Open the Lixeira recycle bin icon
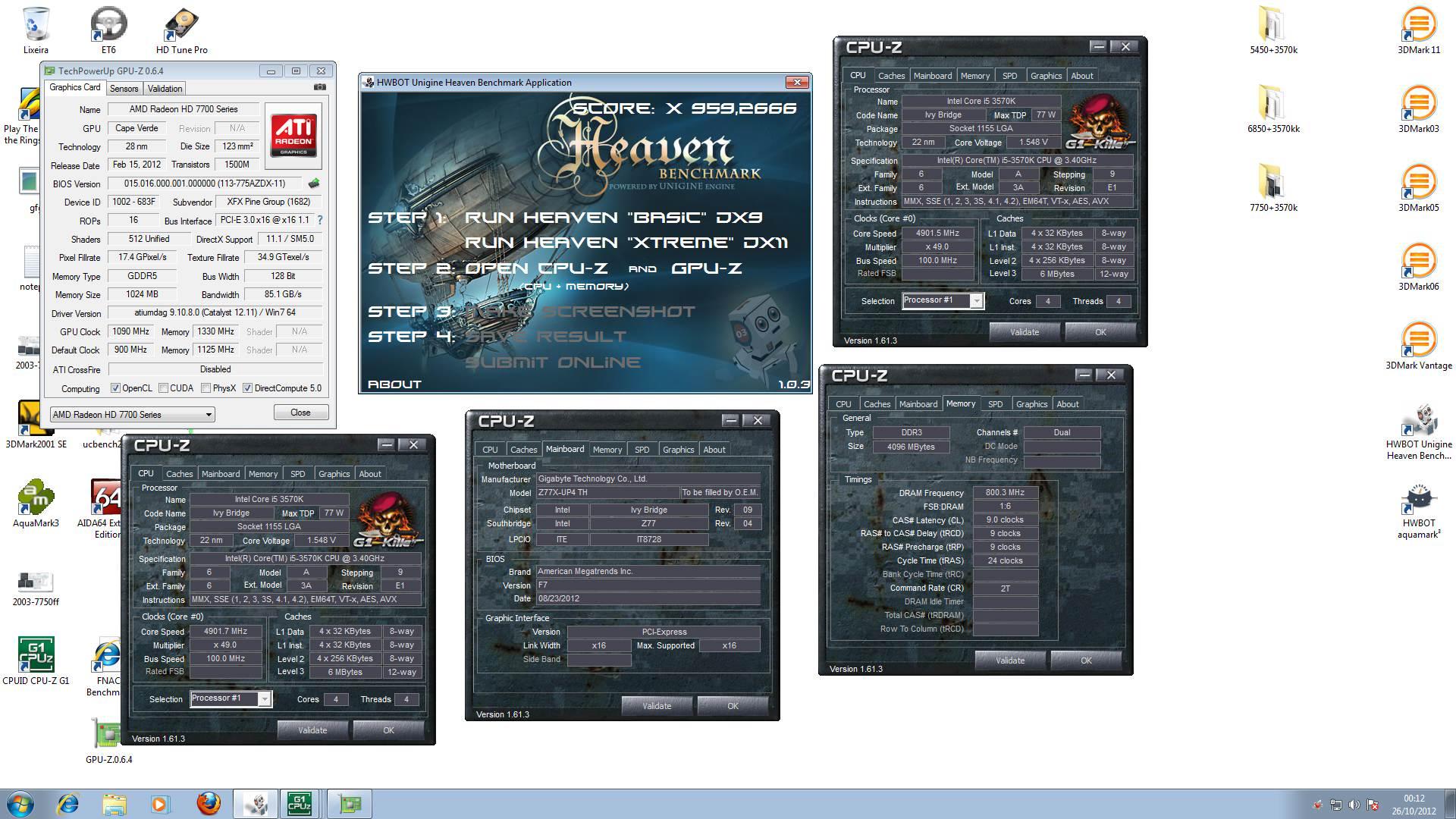The width and height of the screenshot is (1456, 819). click(x=36, y=30)
